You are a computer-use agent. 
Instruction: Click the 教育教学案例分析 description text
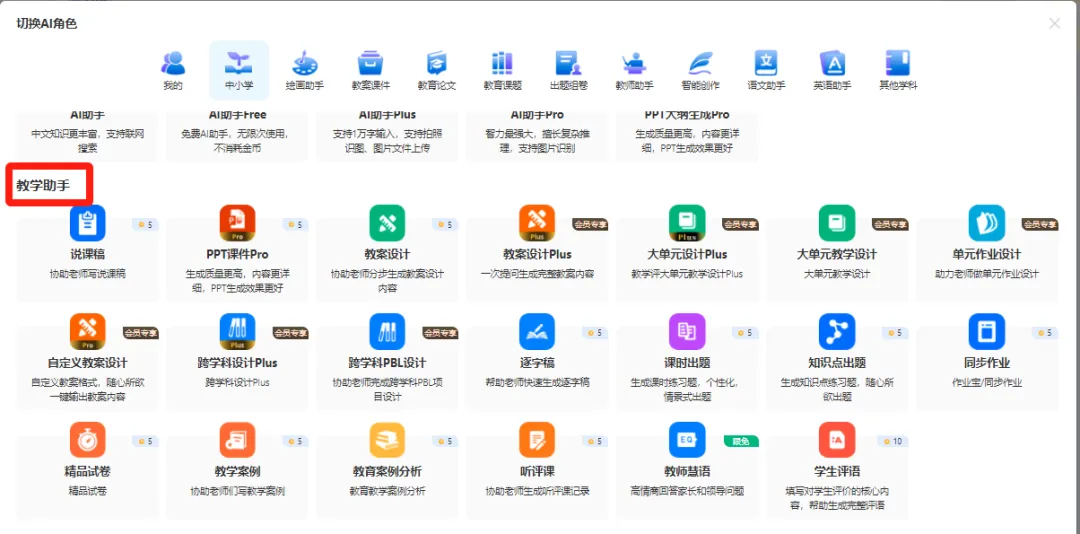pyautogui.click(x=387, y=491)
